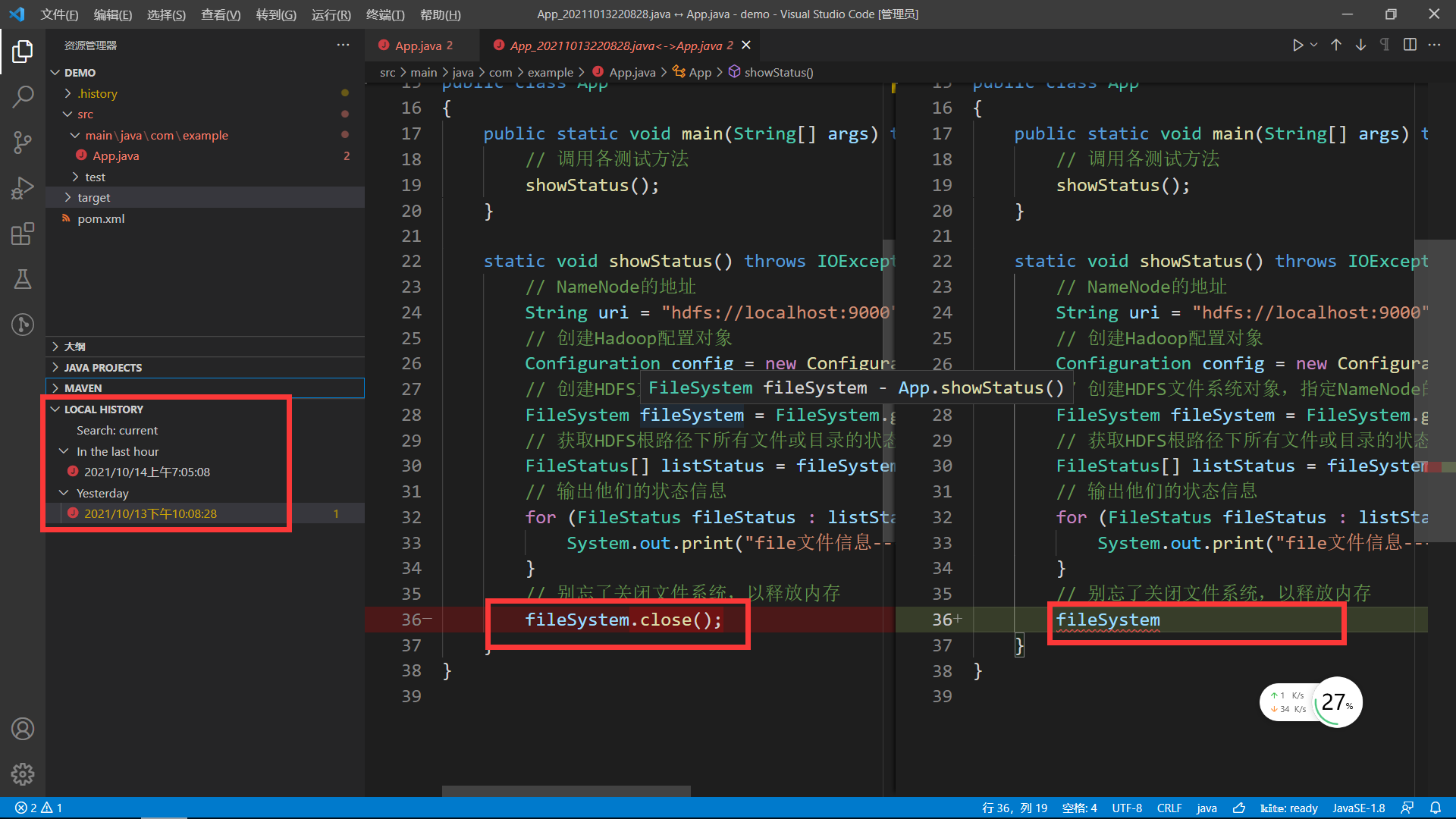Change the CRLF line ending setting
The height and width of the screenshot is (819, 1456).
pos(1169,808)
